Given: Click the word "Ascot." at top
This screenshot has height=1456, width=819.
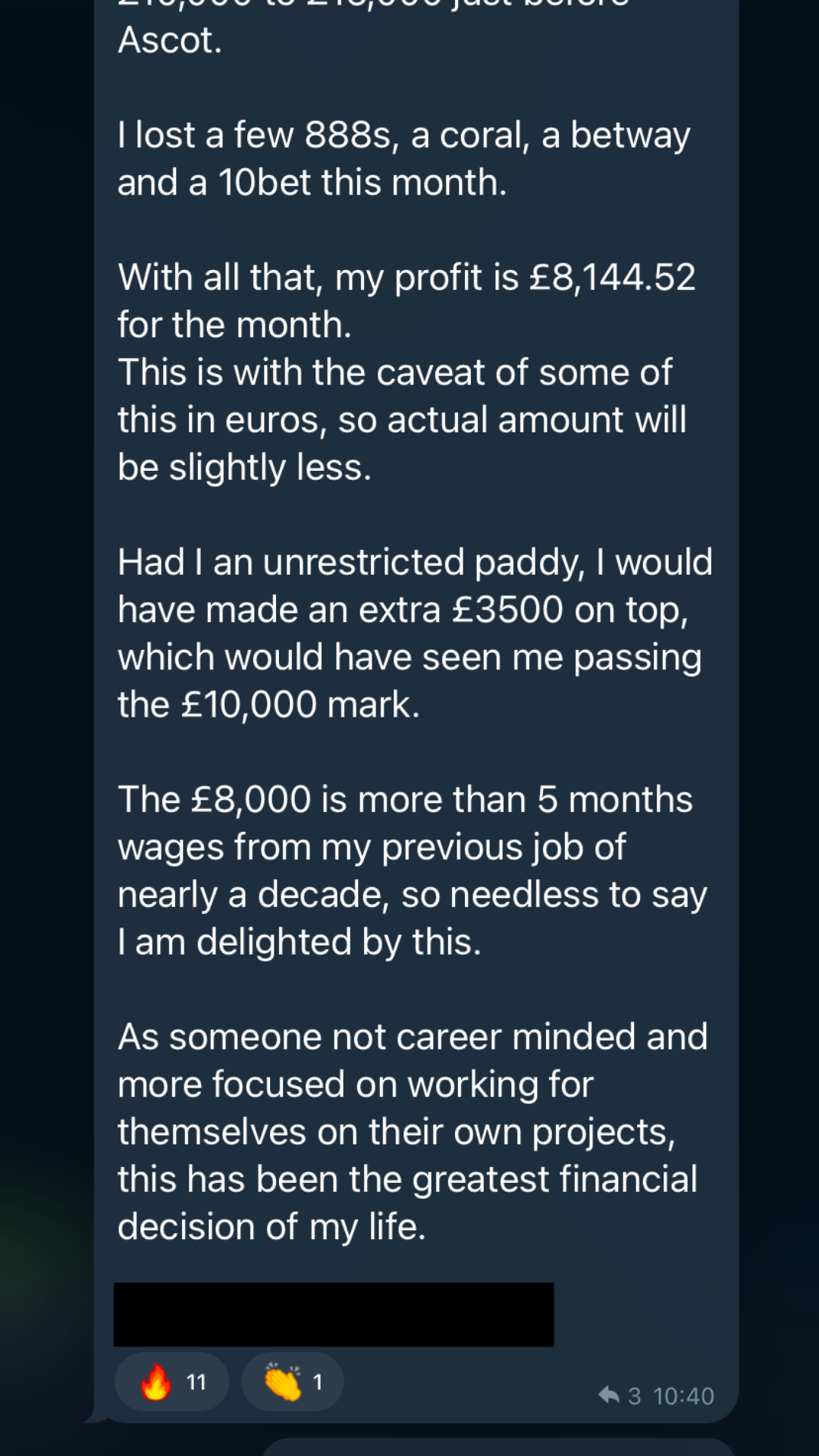Looking at the screenshot, I should click(170, 40).
